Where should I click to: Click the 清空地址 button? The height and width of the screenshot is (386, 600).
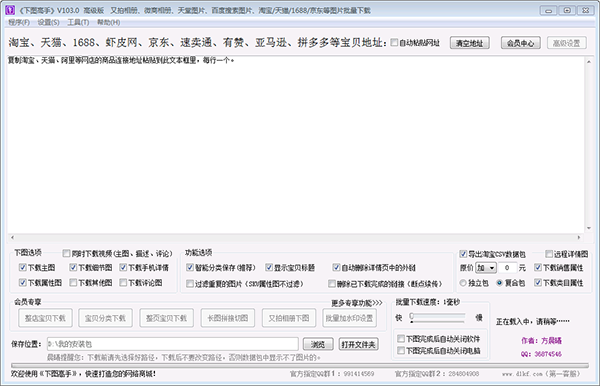click(x=470, y=43)
